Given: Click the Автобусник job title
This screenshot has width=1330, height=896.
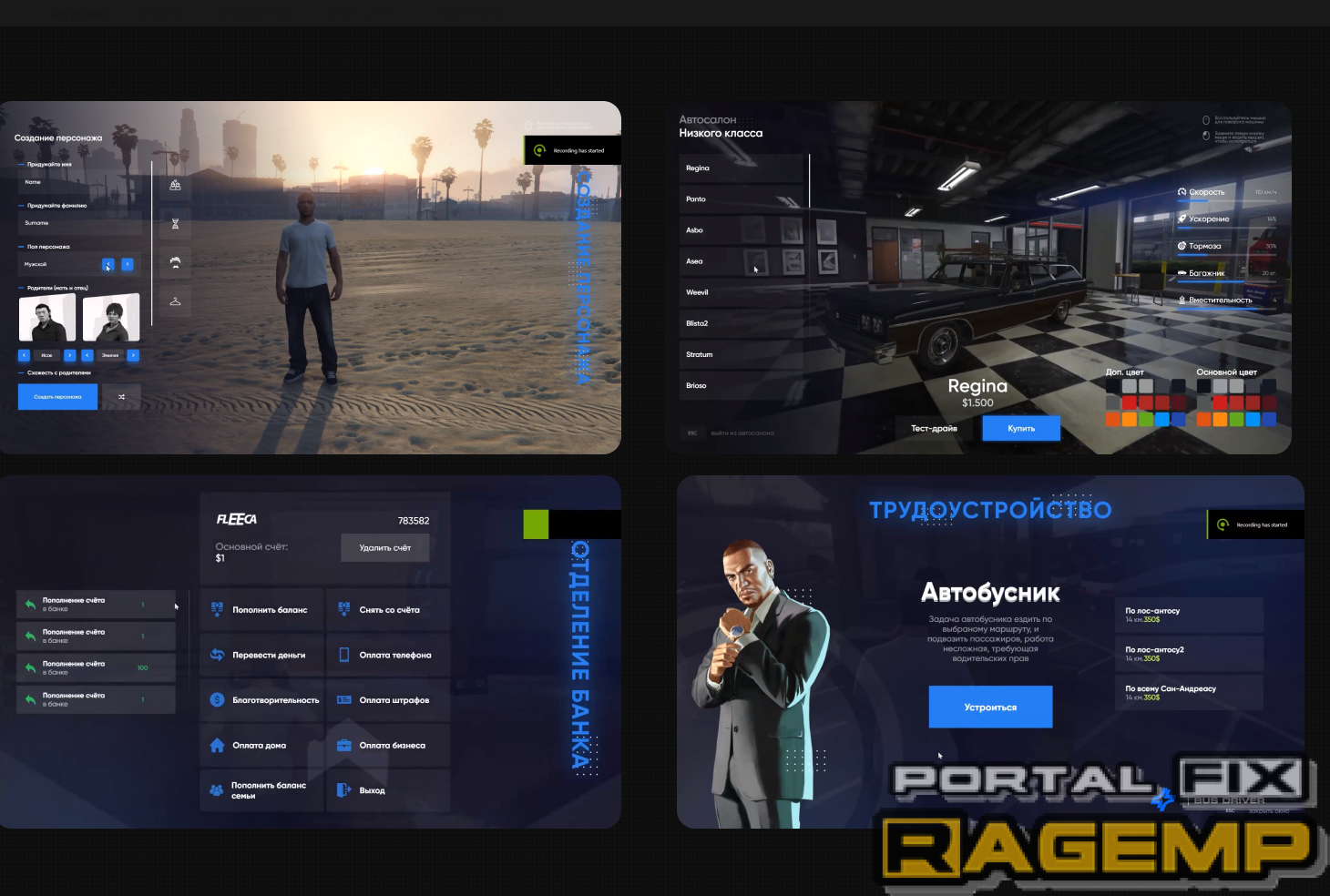Looking at the screenshot, I should 990,594.
